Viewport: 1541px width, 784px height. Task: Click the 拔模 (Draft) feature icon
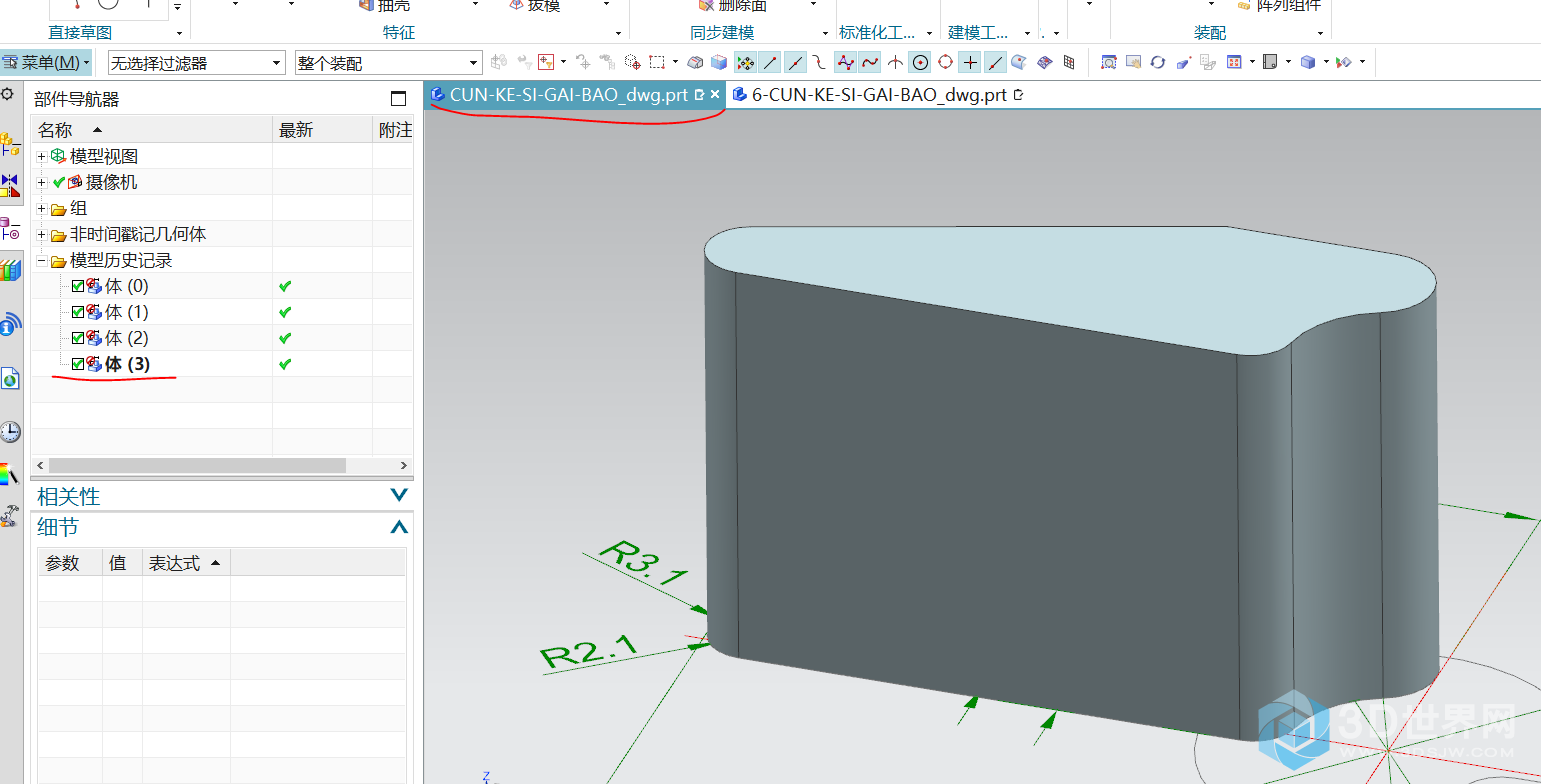[x=517, y=6]
